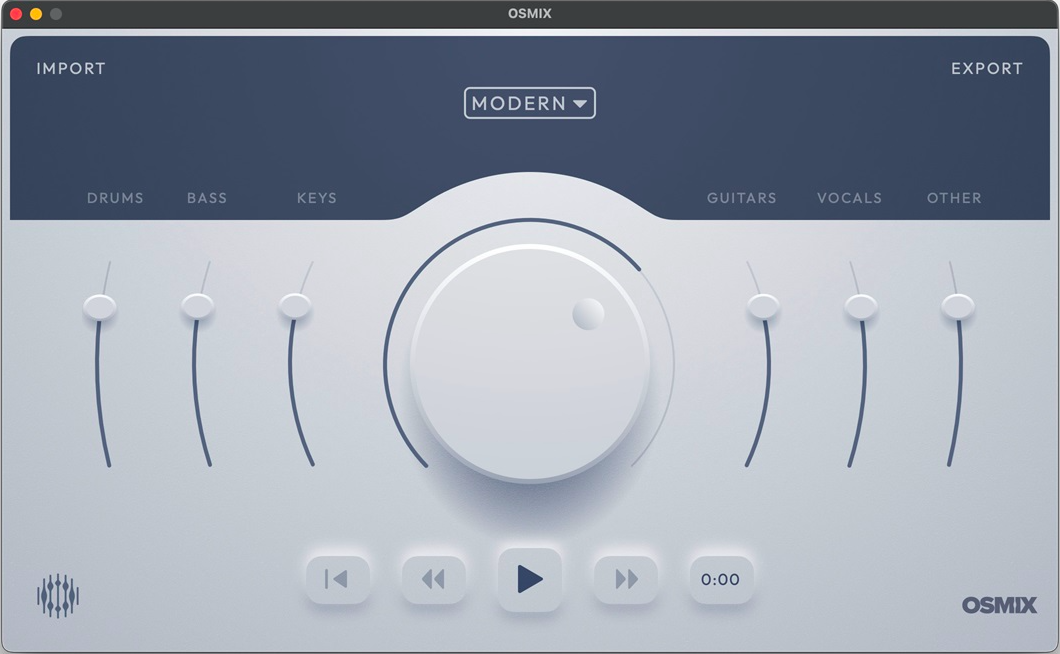
Task: Click the BASS slider handle
Action: pyautogui.click(x=197, y=306)
